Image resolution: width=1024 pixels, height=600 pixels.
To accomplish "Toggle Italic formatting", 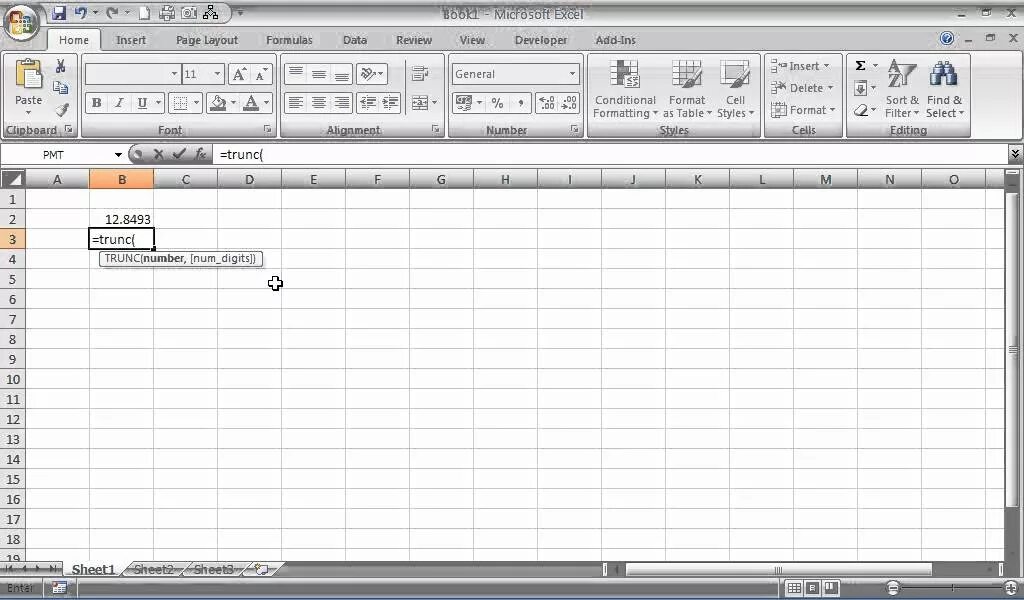I will 119,103.
